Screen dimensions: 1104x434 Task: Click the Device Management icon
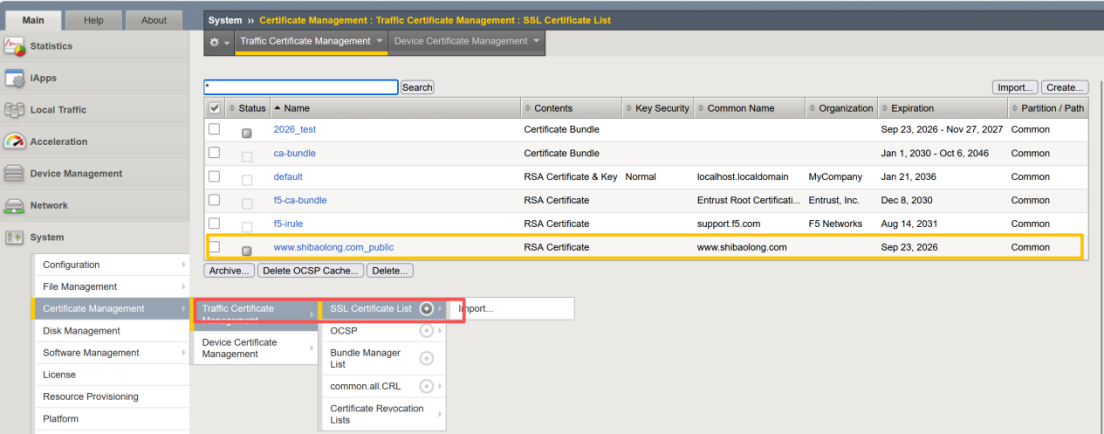pos(14,174)
